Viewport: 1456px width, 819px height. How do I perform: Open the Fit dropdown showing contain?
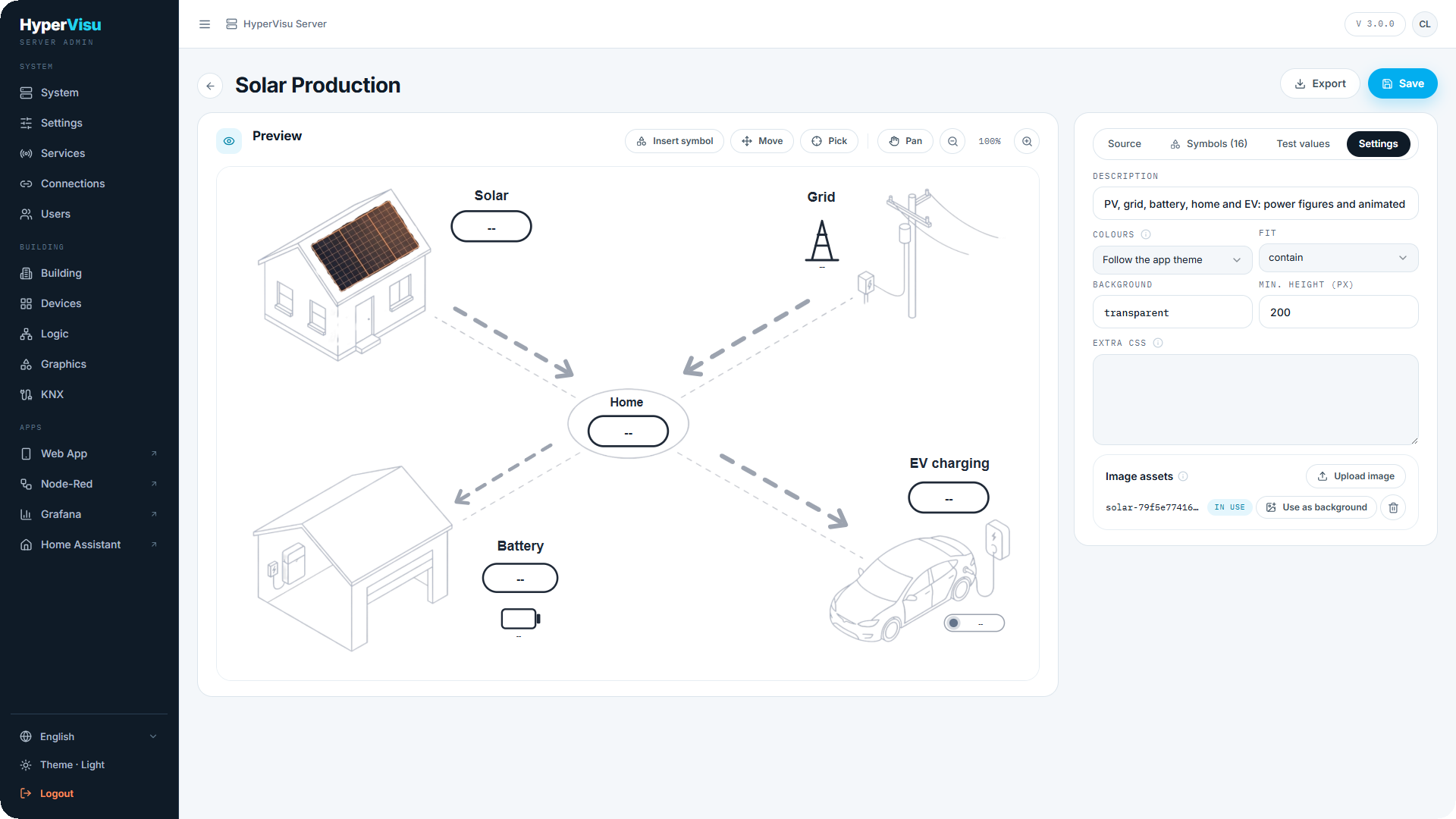tap(1338, 258)
